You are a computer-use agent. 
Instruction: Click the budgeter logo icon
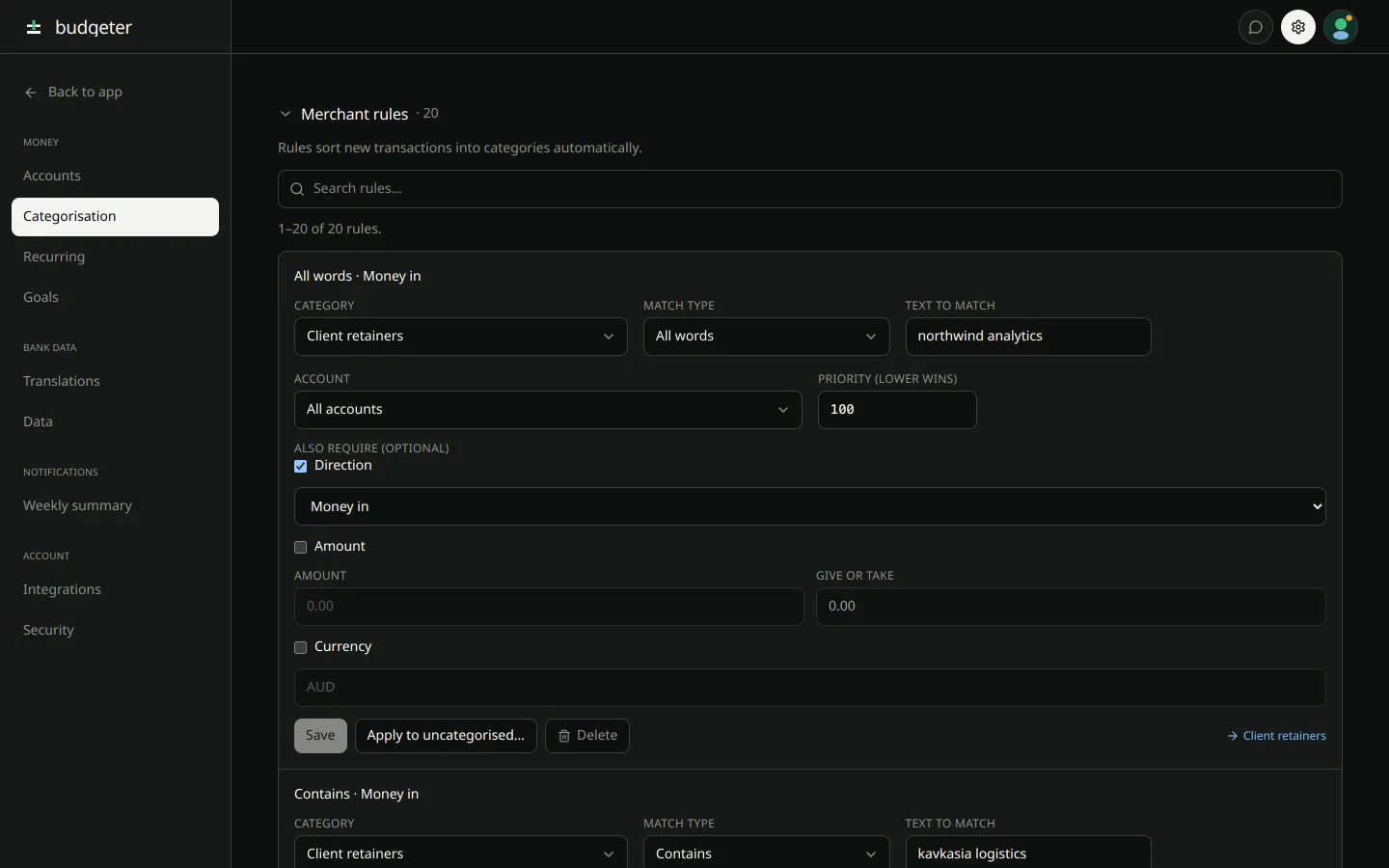pyautogui.click(x=34, y=27)
